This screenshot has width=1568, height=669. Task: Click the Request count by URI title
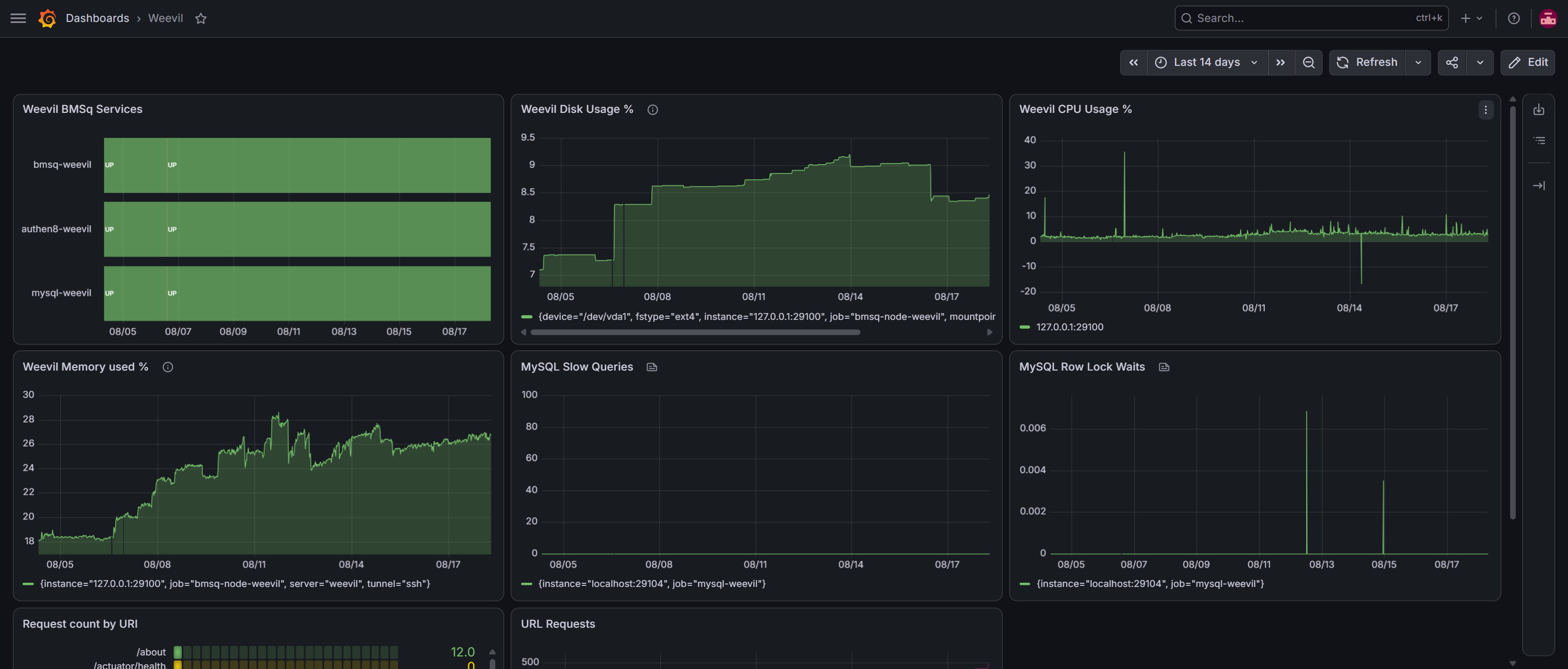[x=80, y=624]
